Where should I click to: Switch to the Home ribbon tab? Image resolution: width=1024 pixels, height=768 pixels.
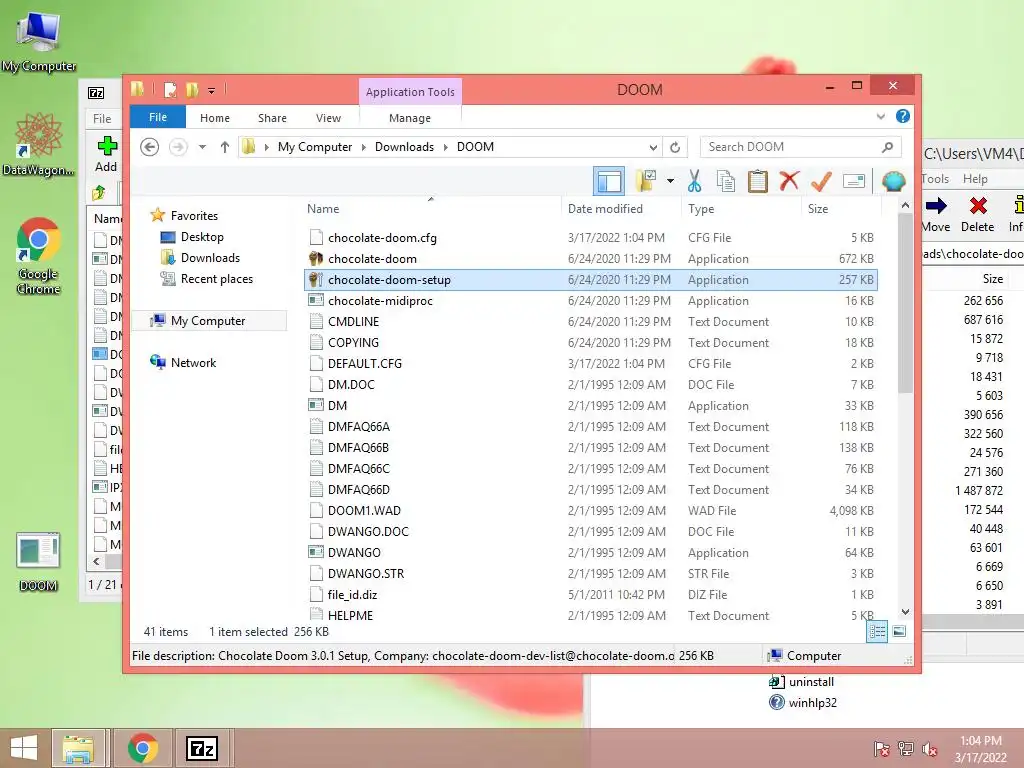point(215,118)
